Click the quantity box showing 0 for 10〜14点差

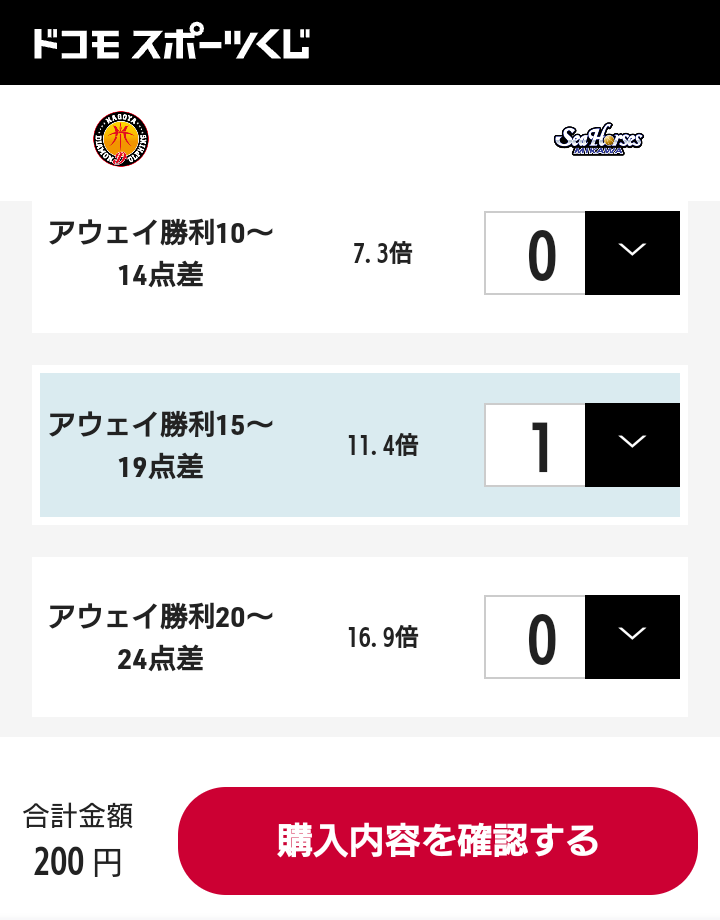pyautogui.click(x=536, y=254)
